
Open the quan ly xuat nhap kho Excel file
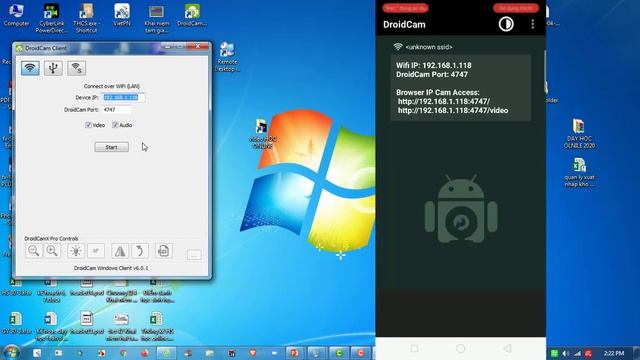point(579,172)
